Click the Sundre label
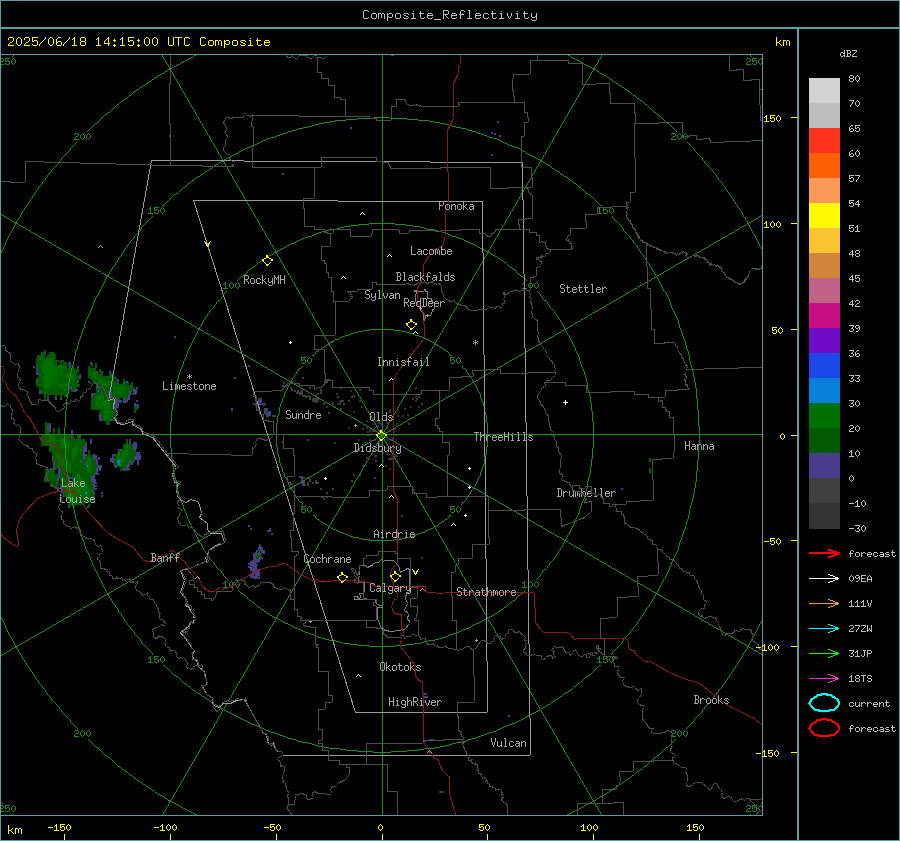The width and height of the screenshot is (900, 841). [x=303, y=414]
